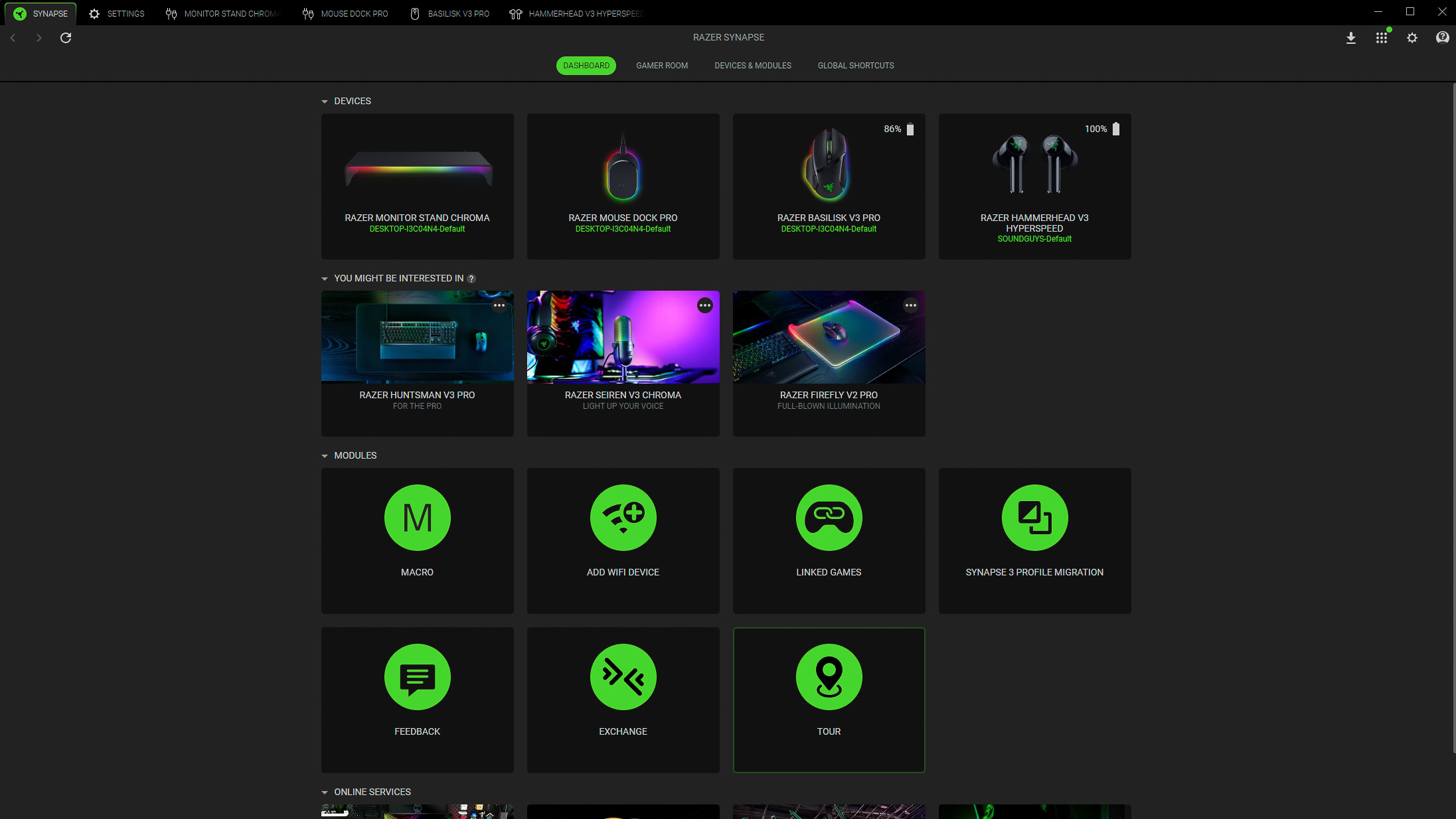1456x819 pixels.
Task: Open the settings gear in header
Action: (x=1412, y=38)
